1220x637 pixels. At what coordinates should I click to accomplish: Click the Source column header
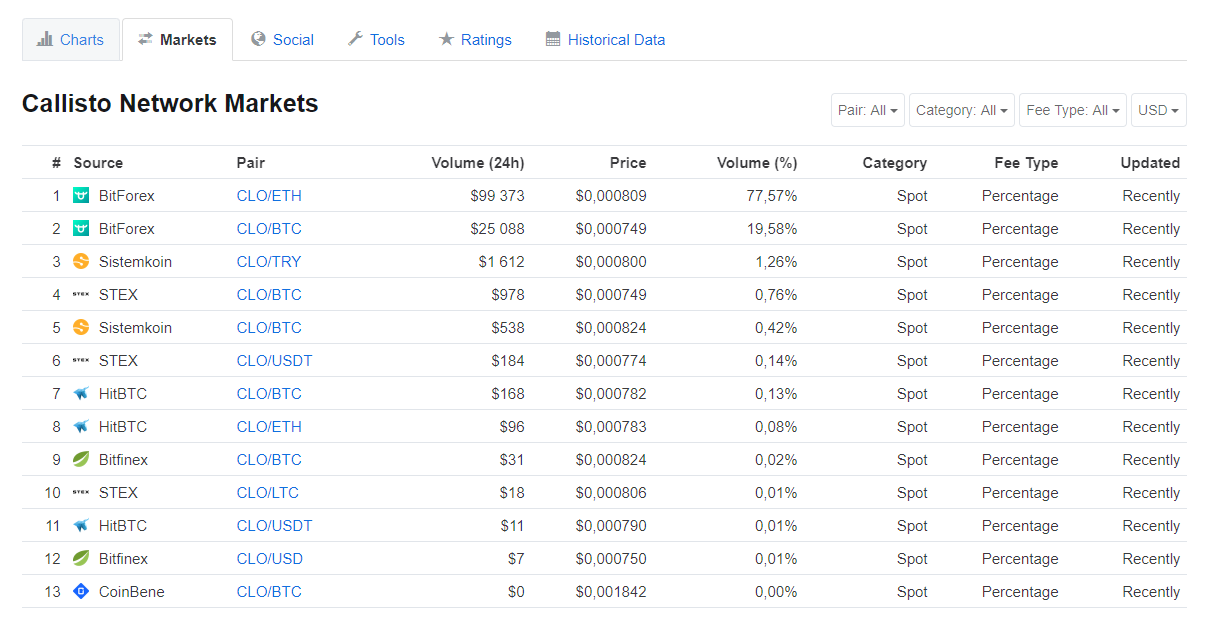(98, 163)
